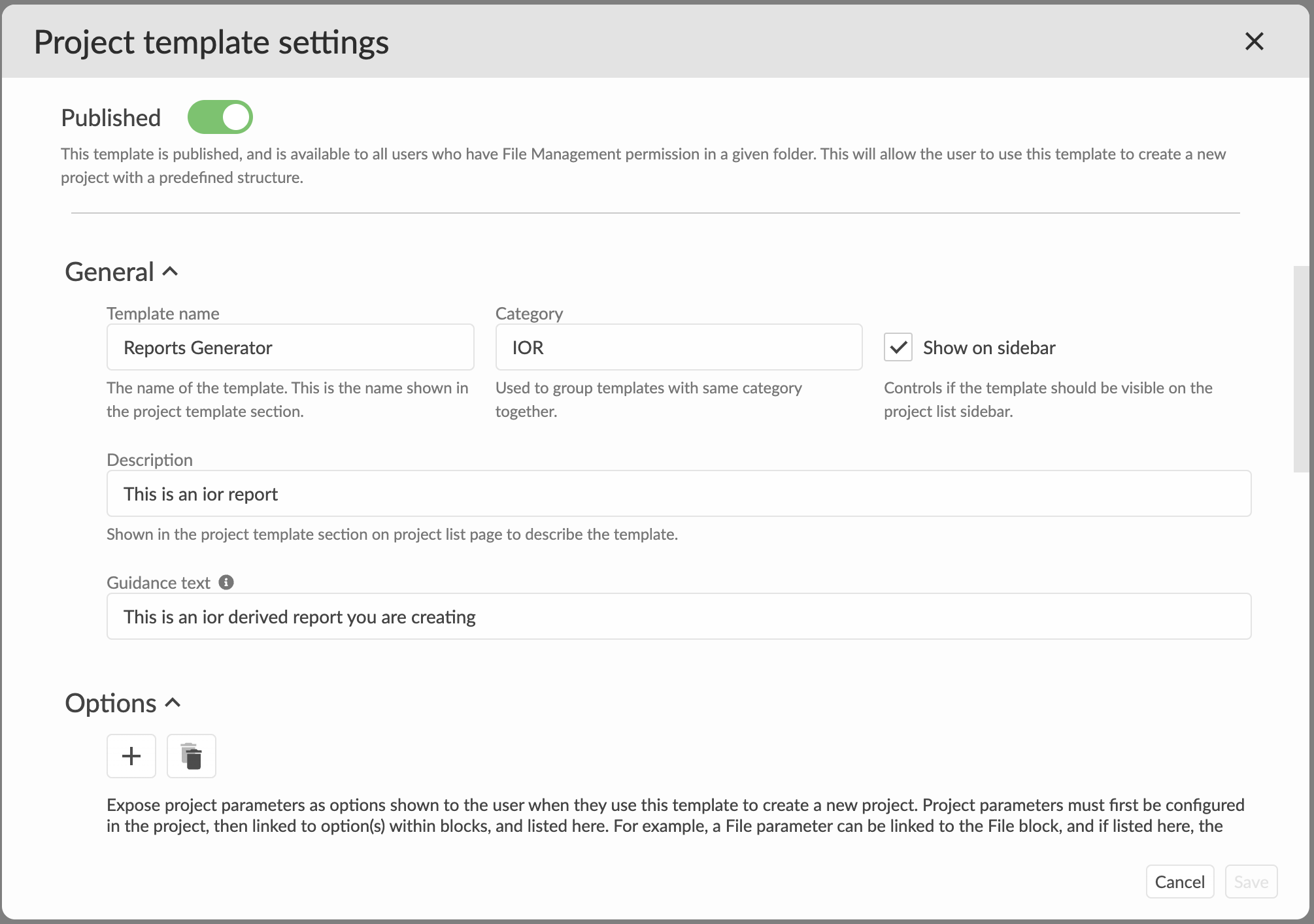The image size is (1314, 924).
Task: Click the Published label text
Action: [x=111, y=118]
